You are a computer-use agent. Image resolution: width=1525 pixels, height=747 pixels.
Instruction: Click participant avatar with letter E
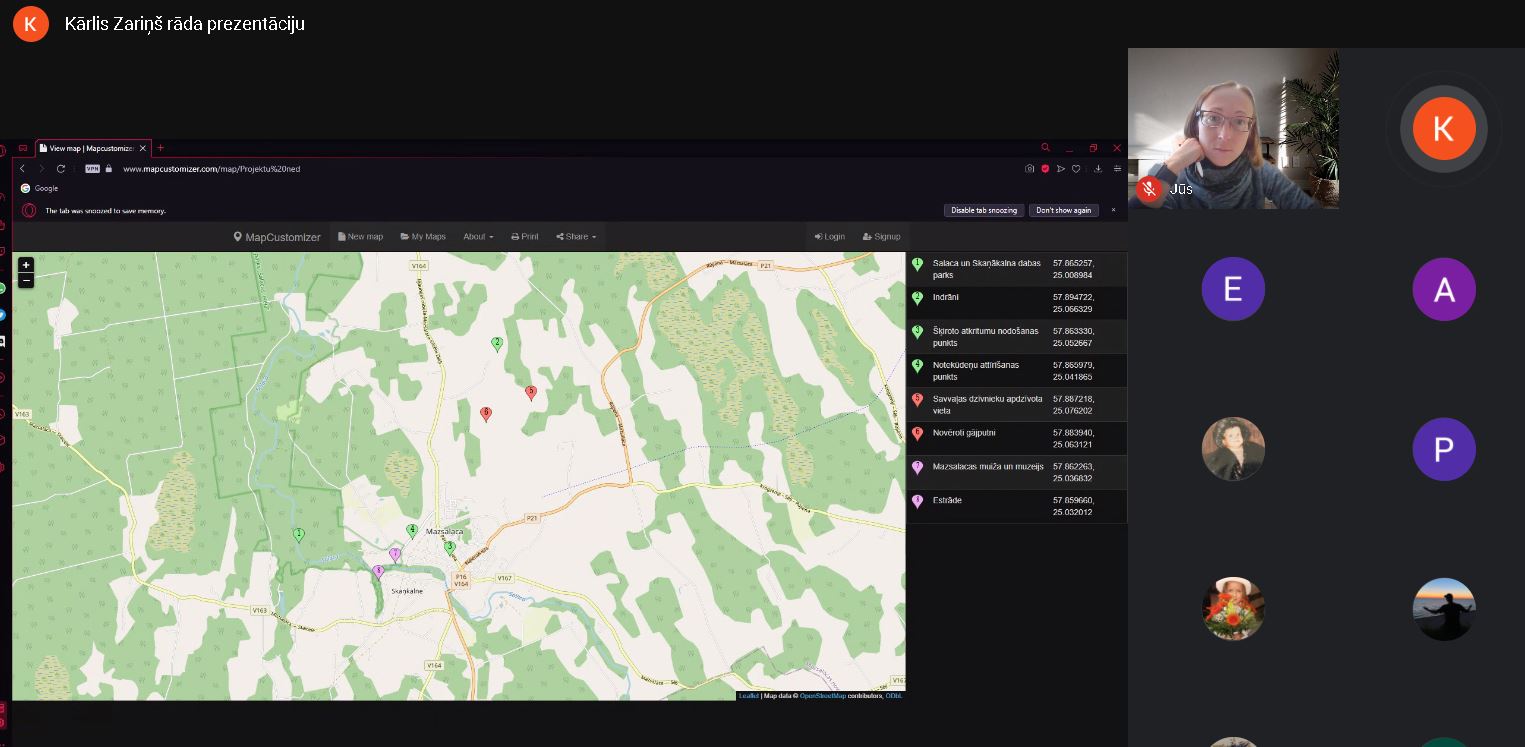1233,289
